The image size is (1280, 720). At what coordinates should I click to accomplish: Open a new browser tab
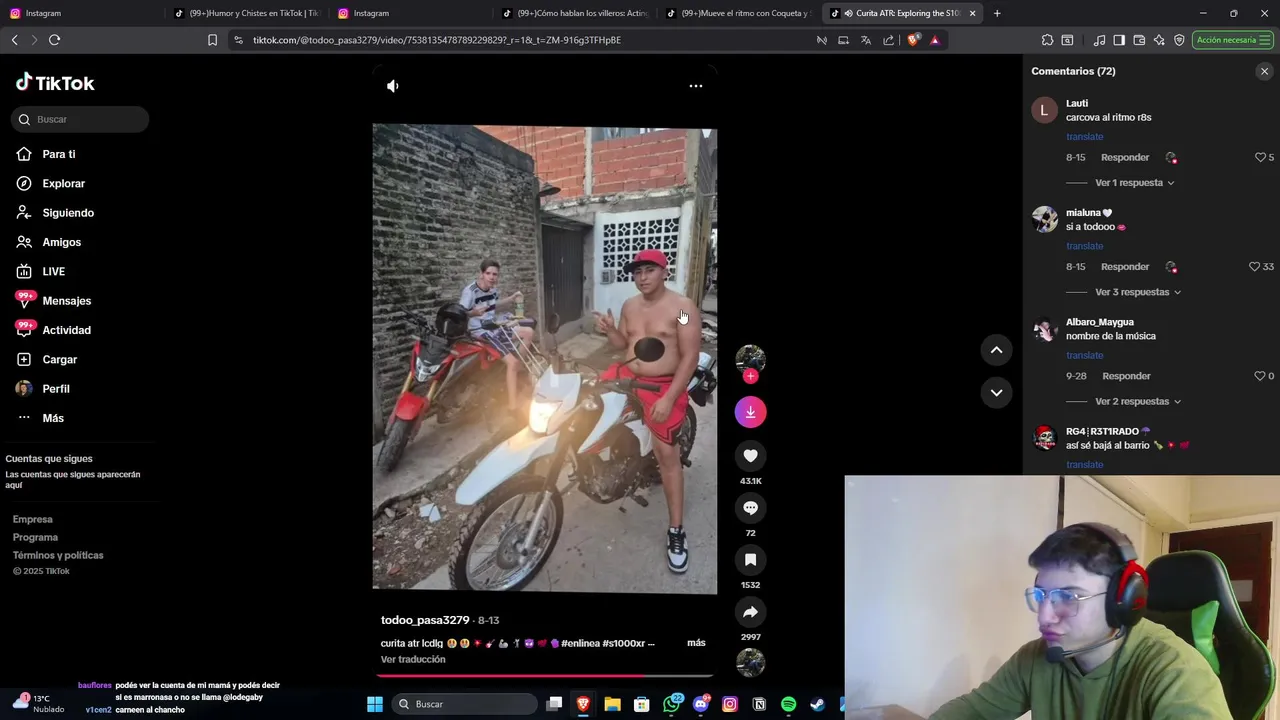[x=997, y=13]
